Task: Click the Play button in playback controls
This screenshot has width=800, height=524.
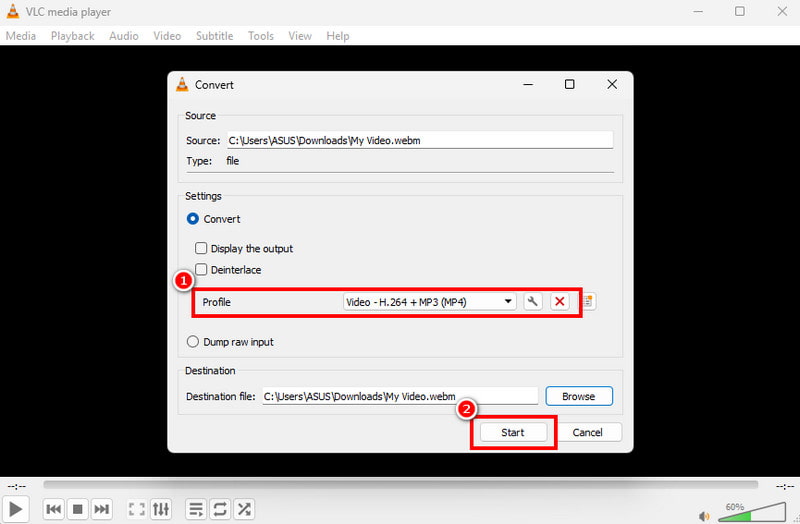Action: pyautogui.click(x=16, y=509)
